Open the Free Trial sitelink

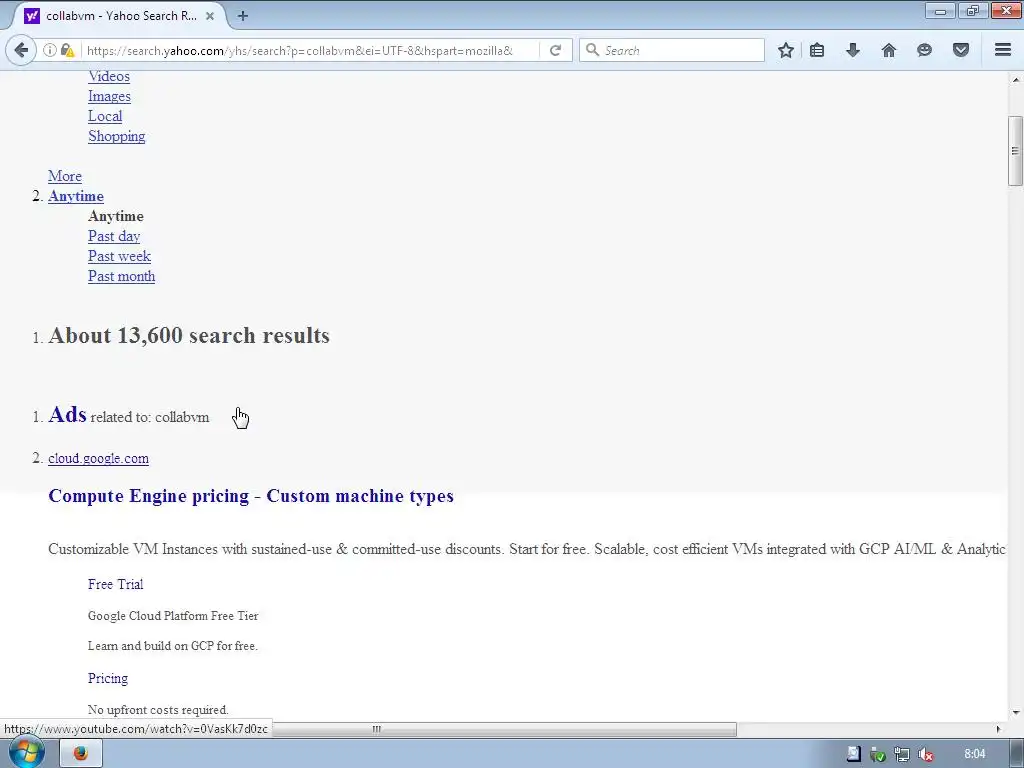pyautogui.click(x=116, y=584)
